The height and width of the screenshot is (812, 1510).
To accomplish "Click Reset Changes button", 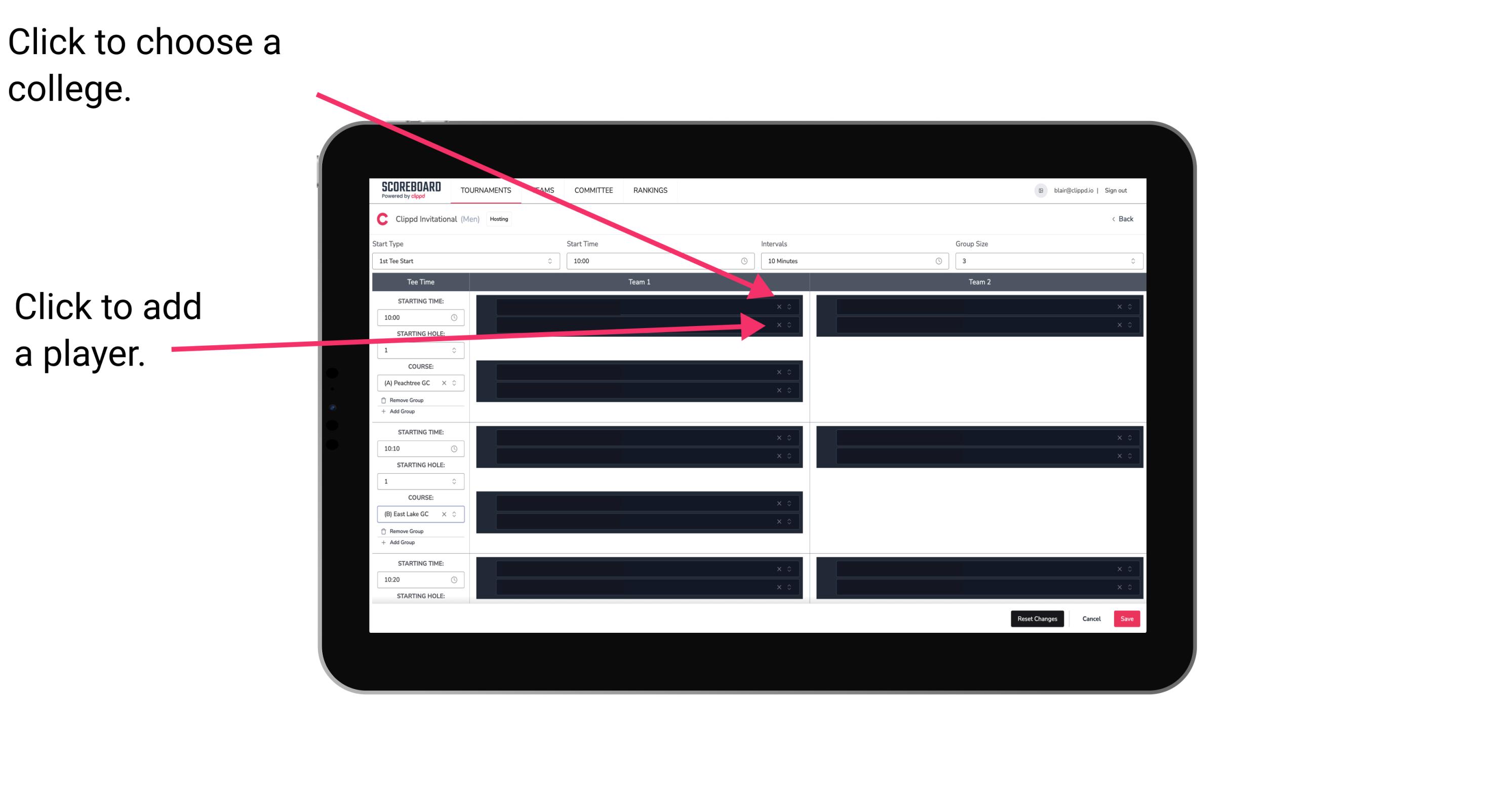I will [1037, 618].
